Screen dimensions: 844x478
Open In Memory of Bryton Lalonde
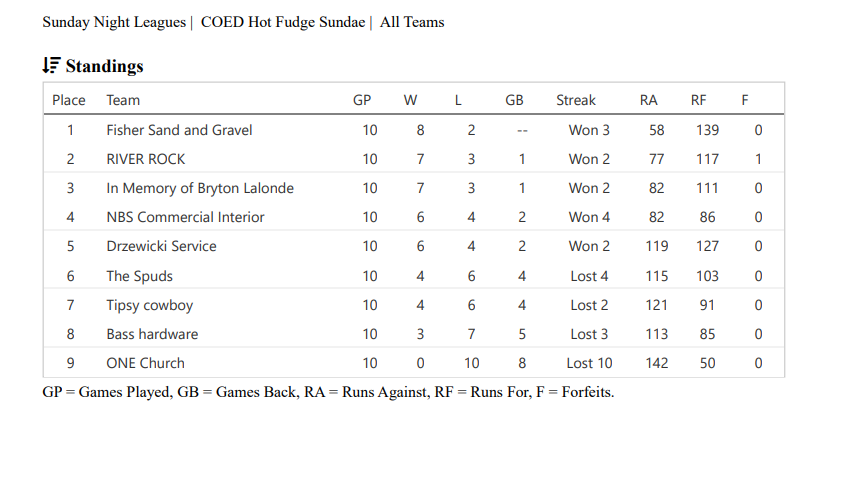[x=200, y=188]
